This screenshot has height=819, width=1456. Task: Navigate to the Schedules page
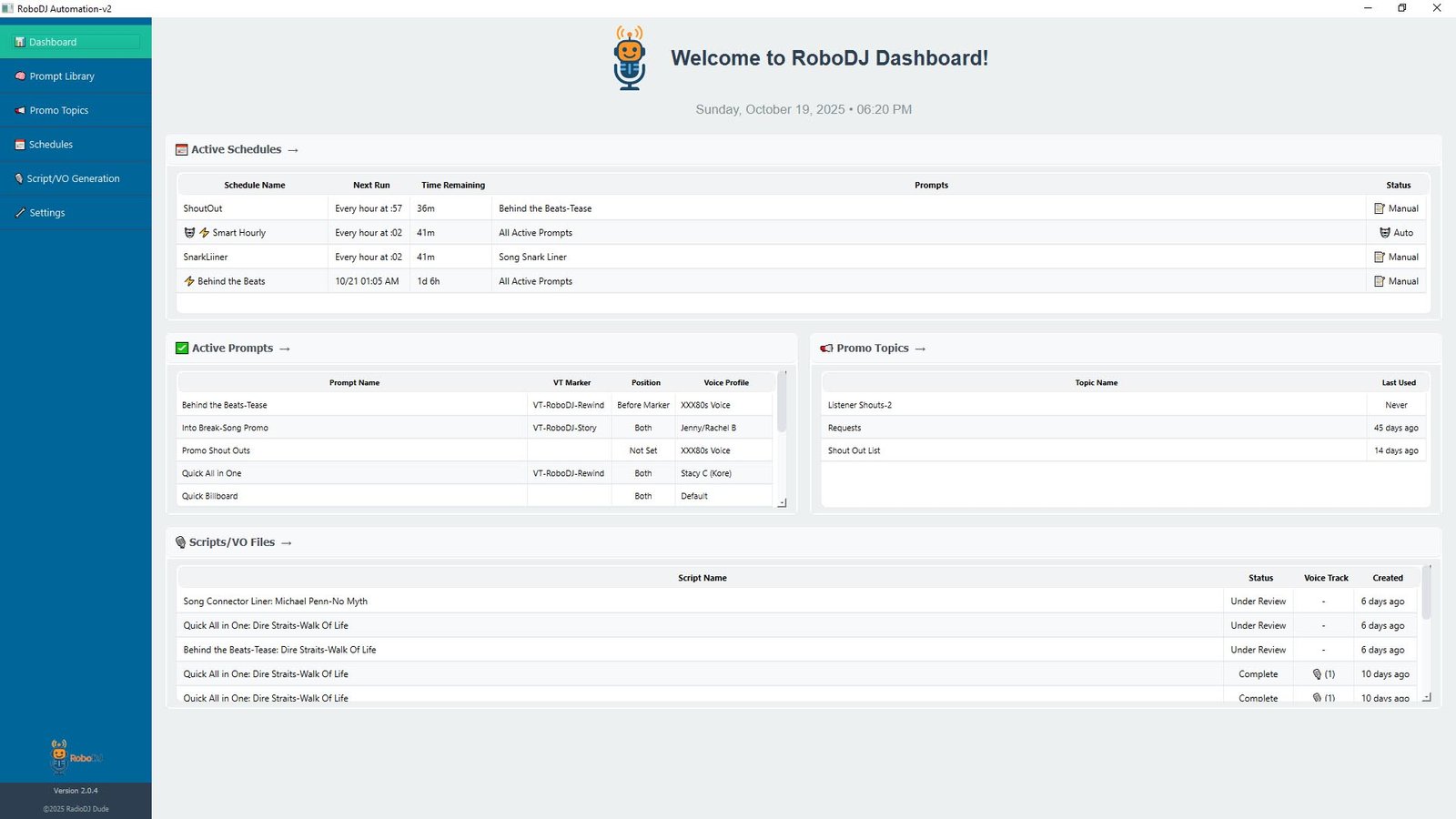click(x=50, y=144)
